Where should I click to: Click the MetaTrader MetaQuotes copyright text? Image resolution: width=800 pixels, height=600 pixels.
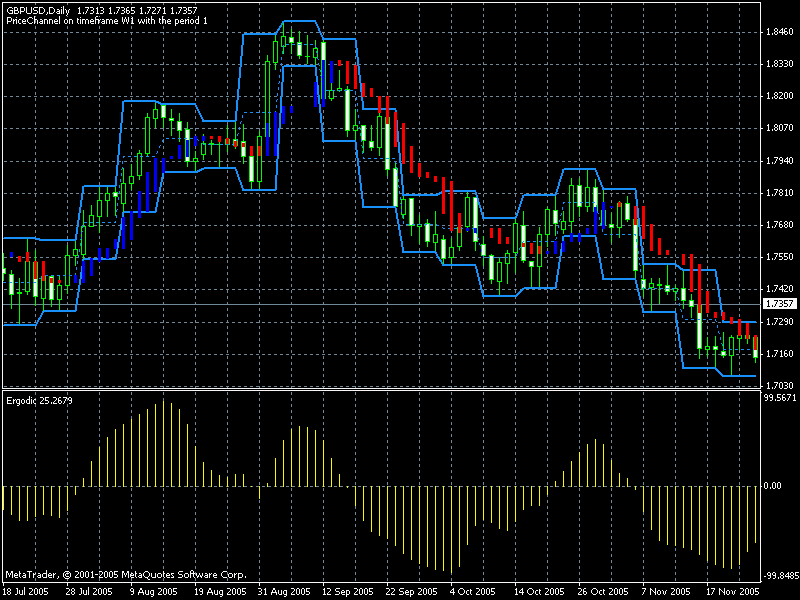[126, 575]
